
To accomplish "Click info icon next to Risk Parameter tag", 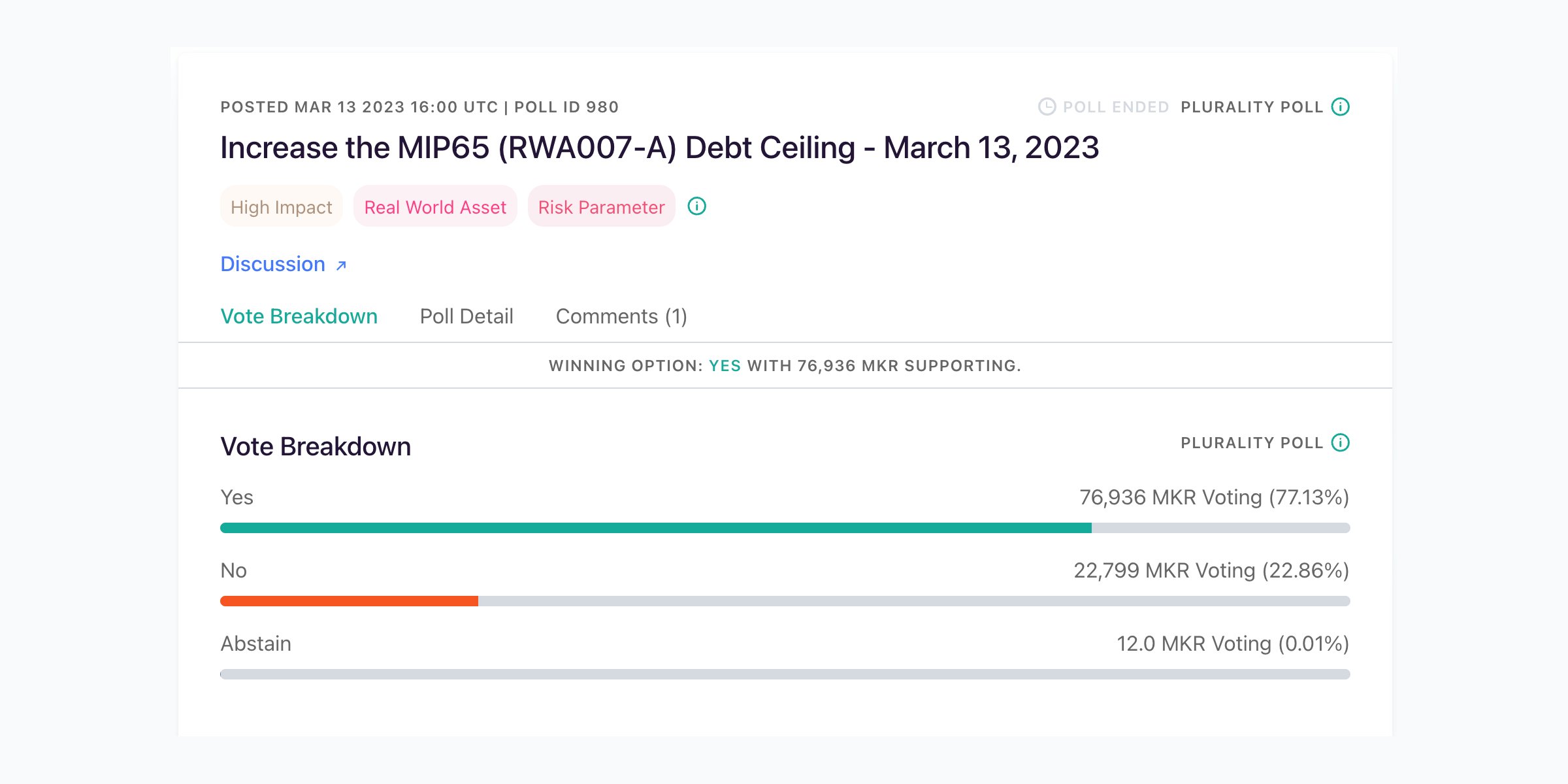I will point(696,206).
